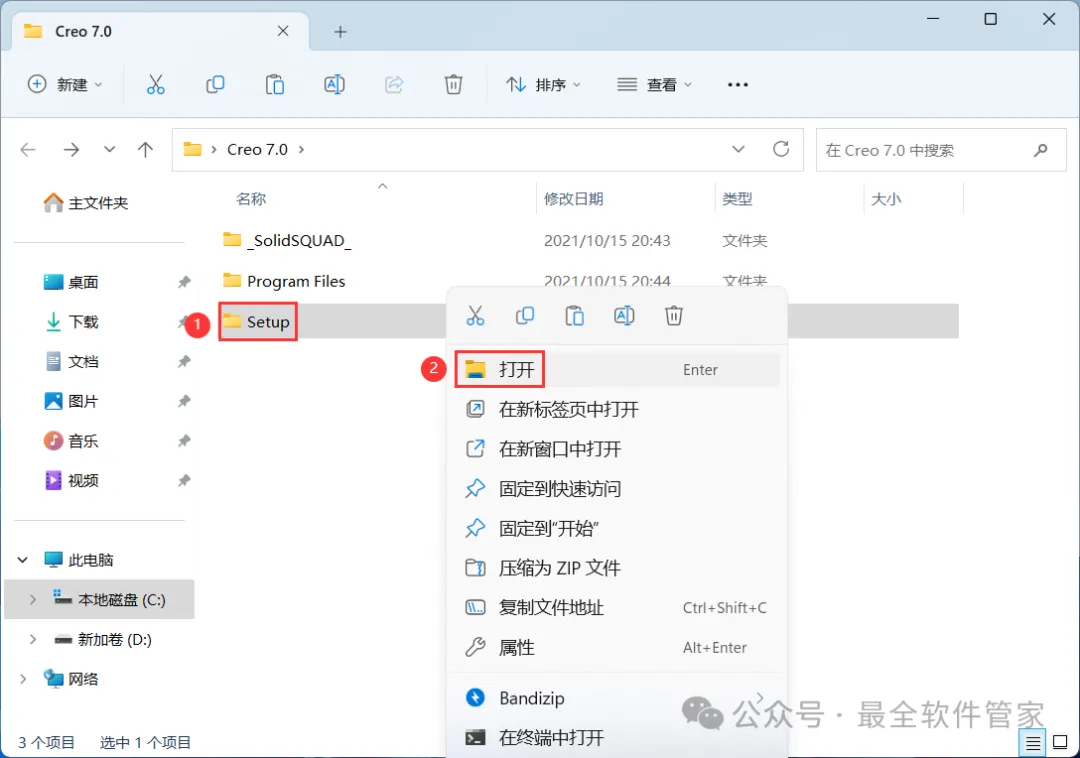Open the 排序 sort dropdown
This screenshot has height=758, width=1080.
coord(544,85)
